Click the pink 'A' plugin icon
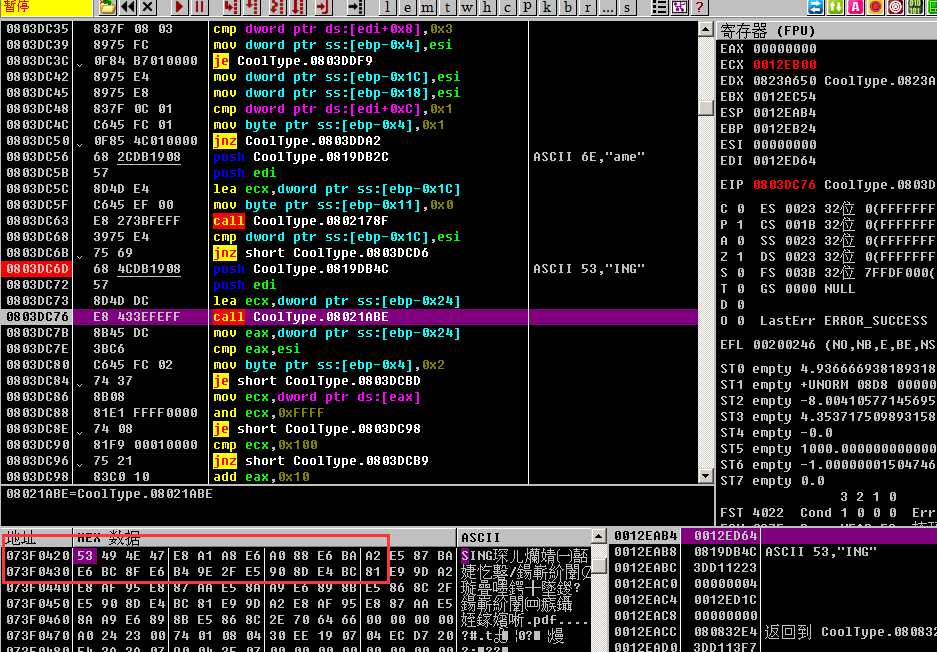This screenshot has height=652, width=937. click(855, 7)
